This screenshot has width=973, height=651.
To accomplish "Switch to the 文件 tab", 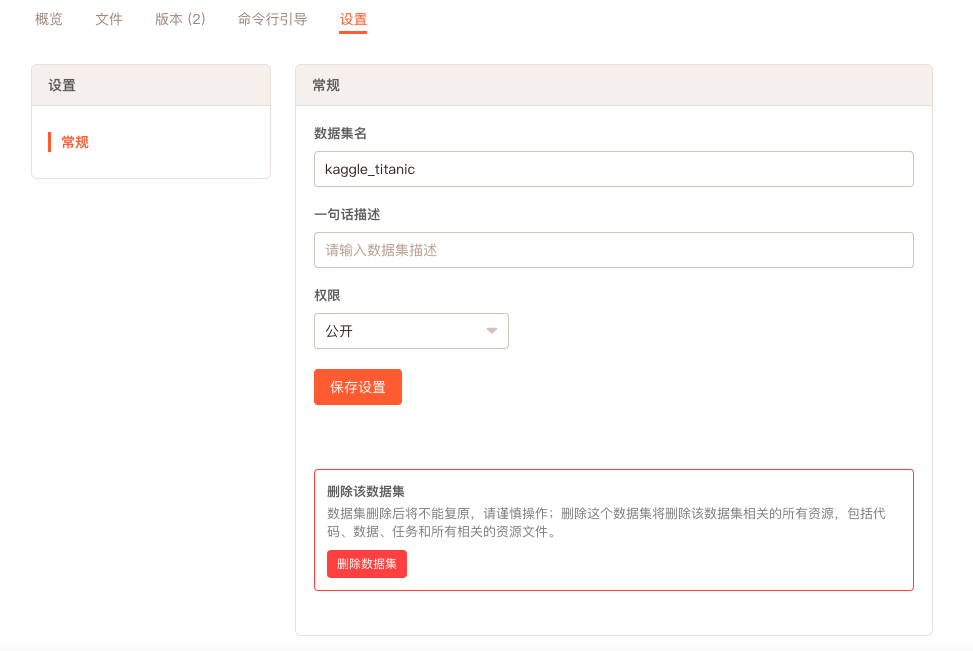I will (x=109, y=19).
